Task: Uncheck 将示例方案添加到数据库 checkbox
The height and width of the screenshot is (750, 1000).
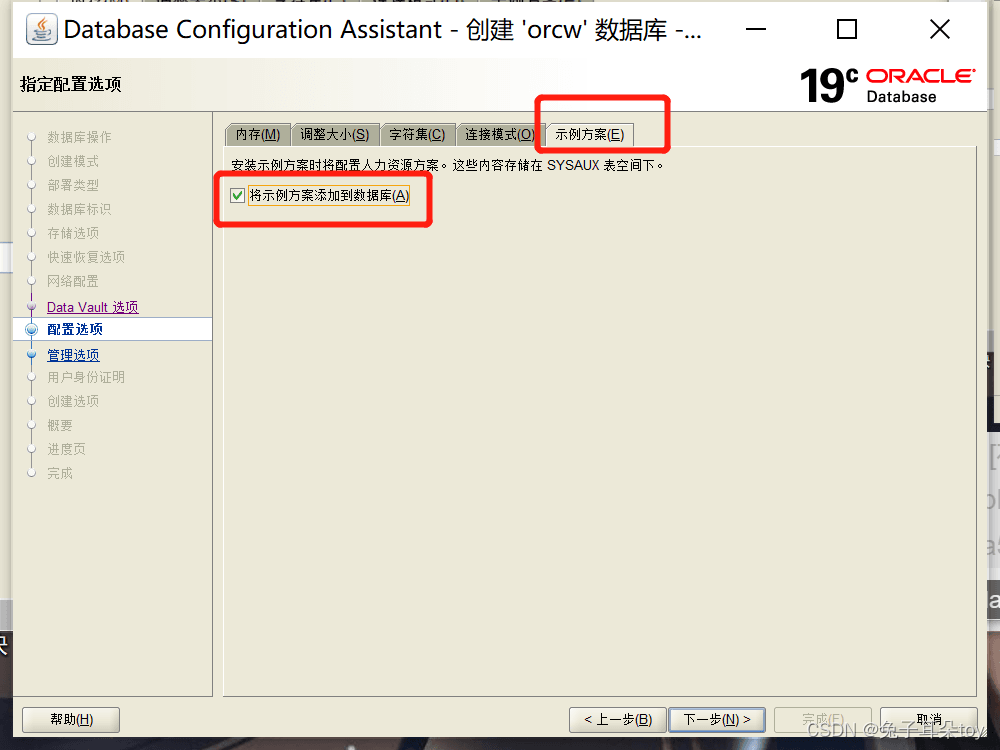Action: 237,195
